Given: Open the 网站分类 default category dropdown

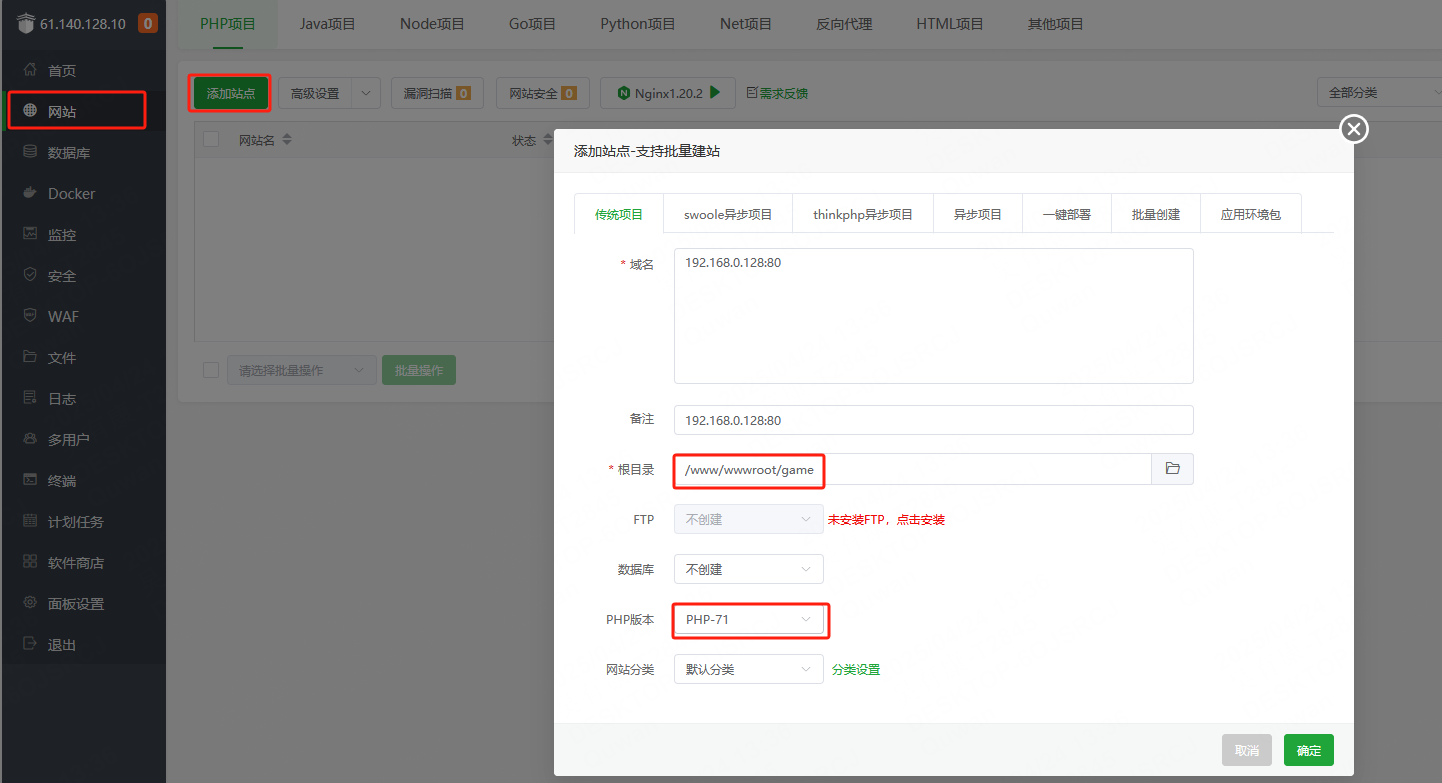Looking at the screenshot, I should click(748, 668).
